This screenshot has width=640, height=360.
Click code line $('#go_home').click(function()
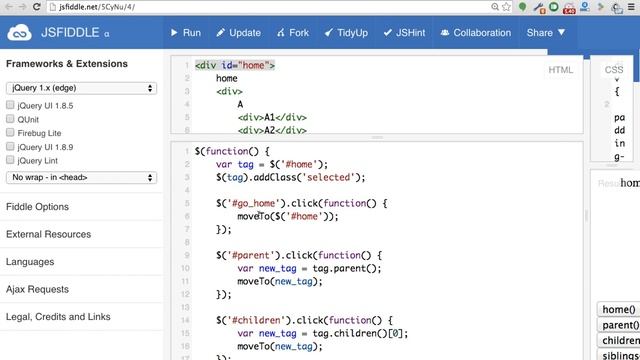tap(302, 203)
